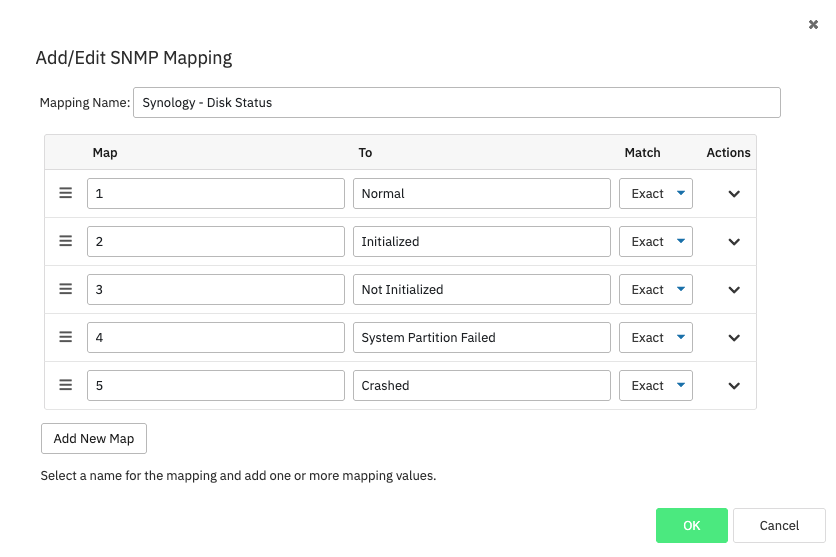Viewport: 836px width, 557px height.
Task: Click drag handle icon for row 5
Action: point(66,385)
